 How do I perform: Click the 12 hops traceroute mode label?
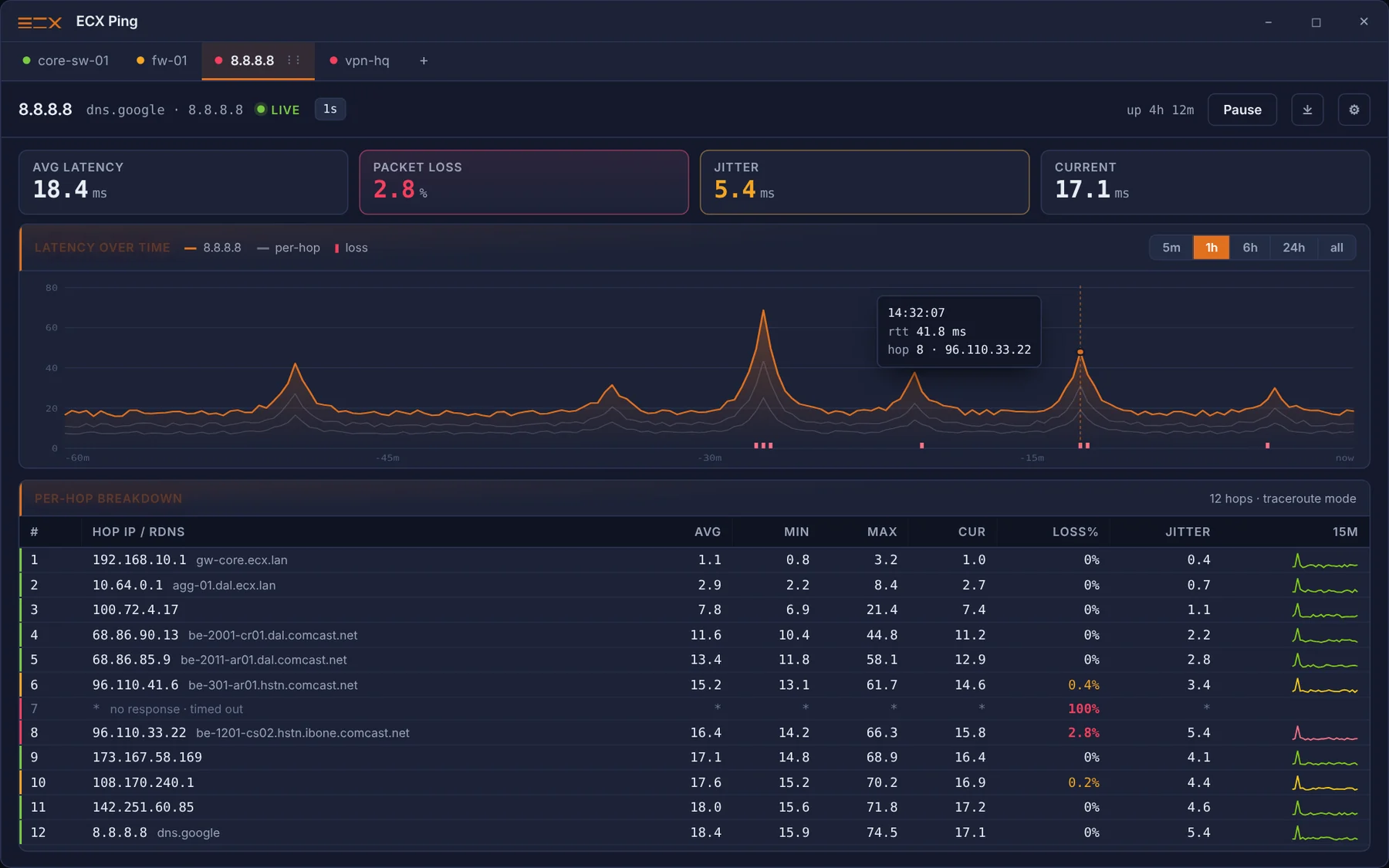point(1283,498)
